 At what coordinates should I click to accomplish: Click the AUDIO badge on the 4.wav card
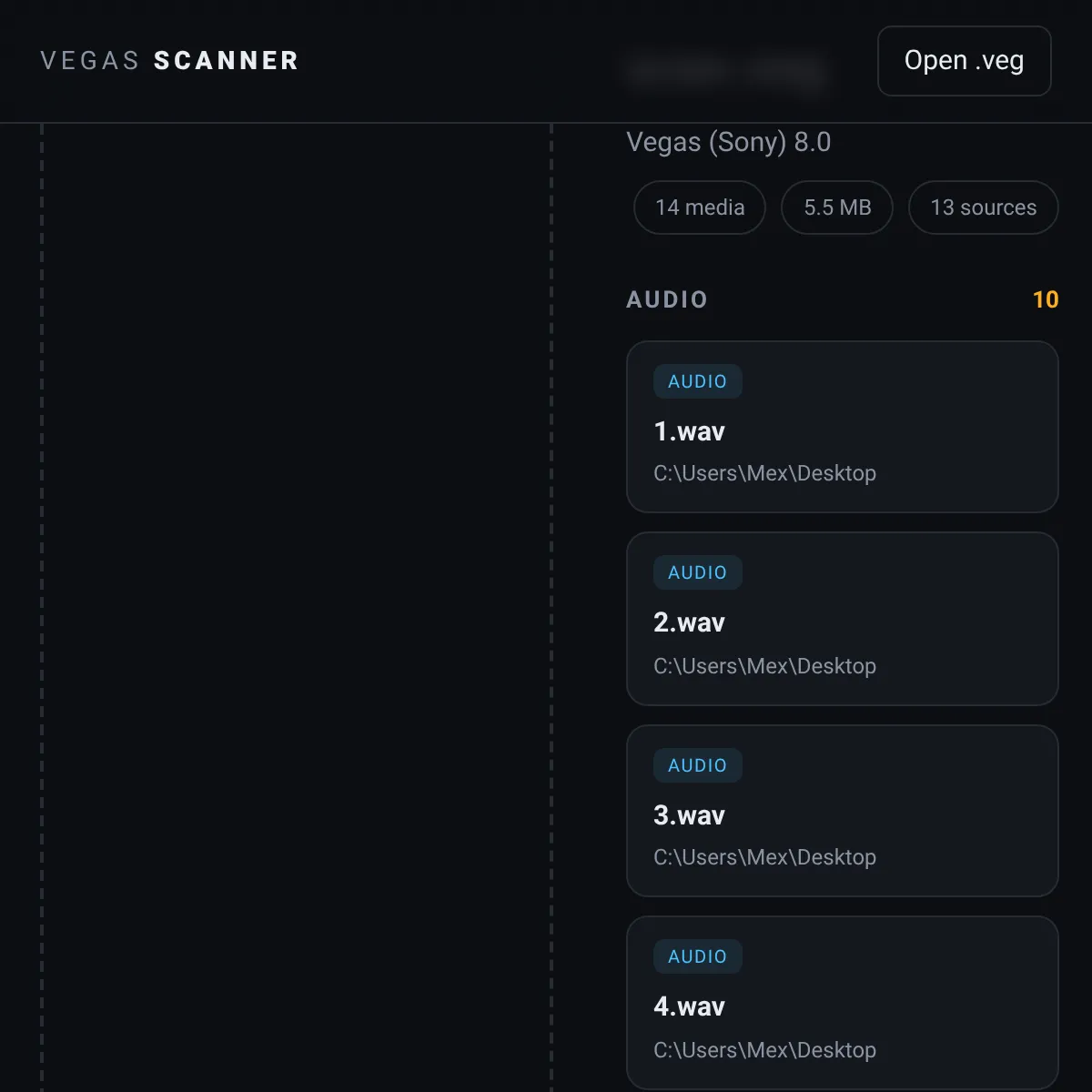click(698, 956)
